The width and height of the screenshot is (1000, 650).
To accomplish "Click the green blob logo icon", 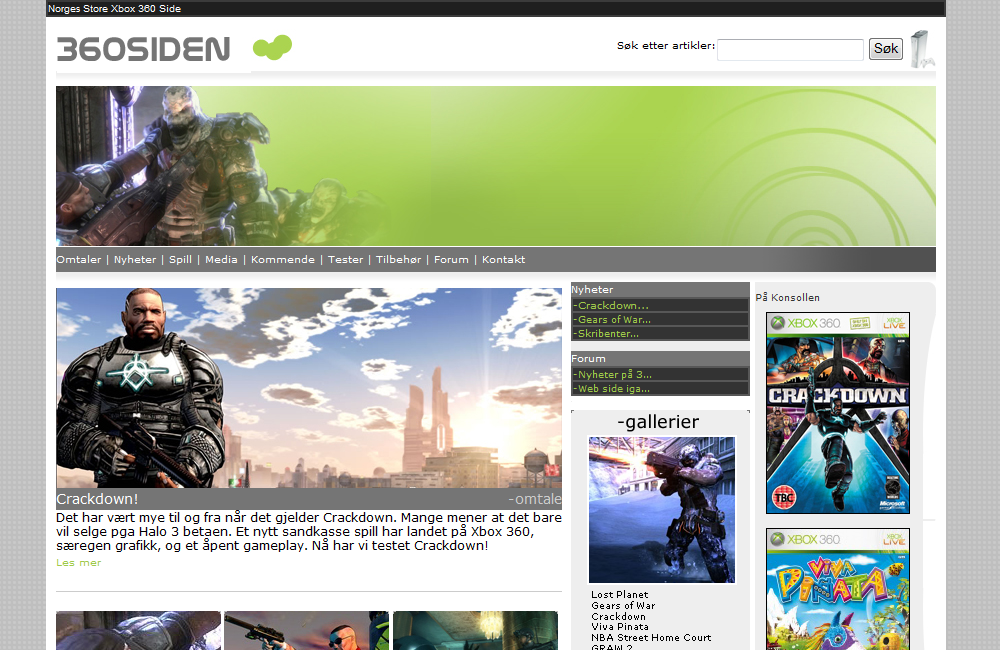I will [272, 48].
